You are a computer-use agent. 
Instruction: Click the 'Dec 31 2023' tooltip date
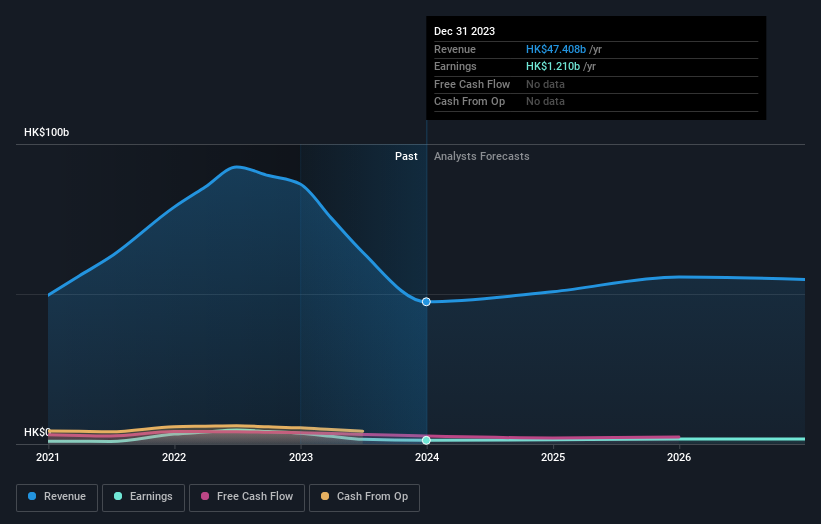464,31
